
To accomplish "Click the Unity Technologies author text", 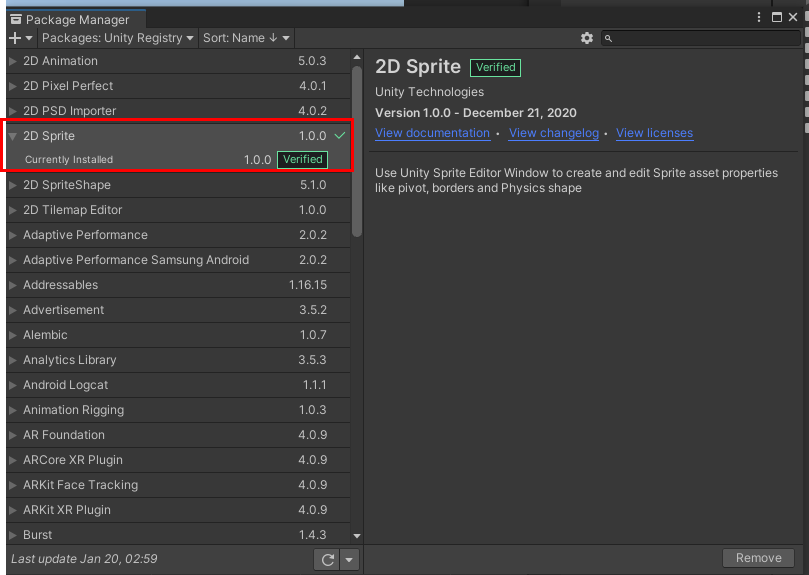I will [x=429, y=92].
